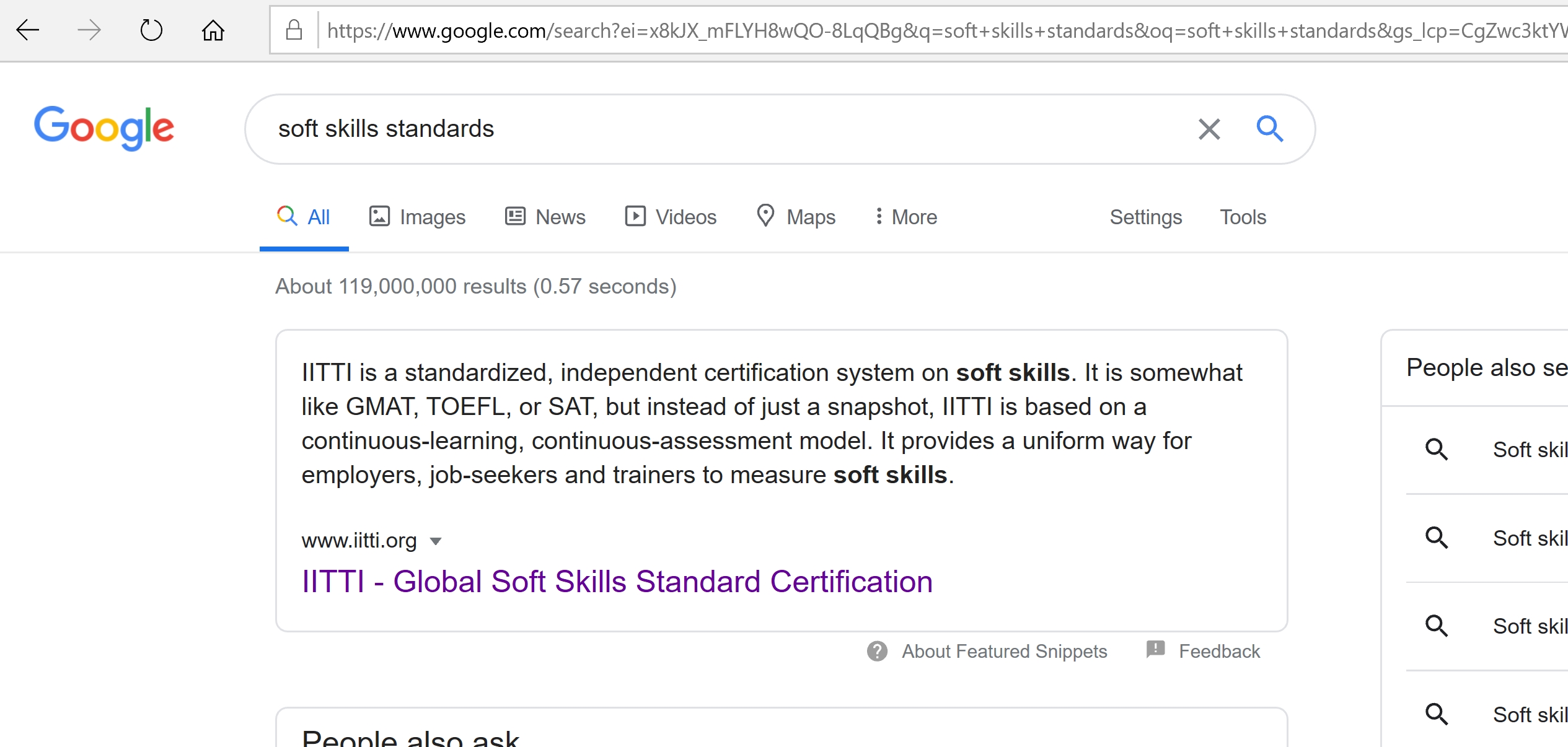The width and height of the screenshot is (1568, 747).
Task: Click the About Featured Snippets question icon
Action: (877, 651)
